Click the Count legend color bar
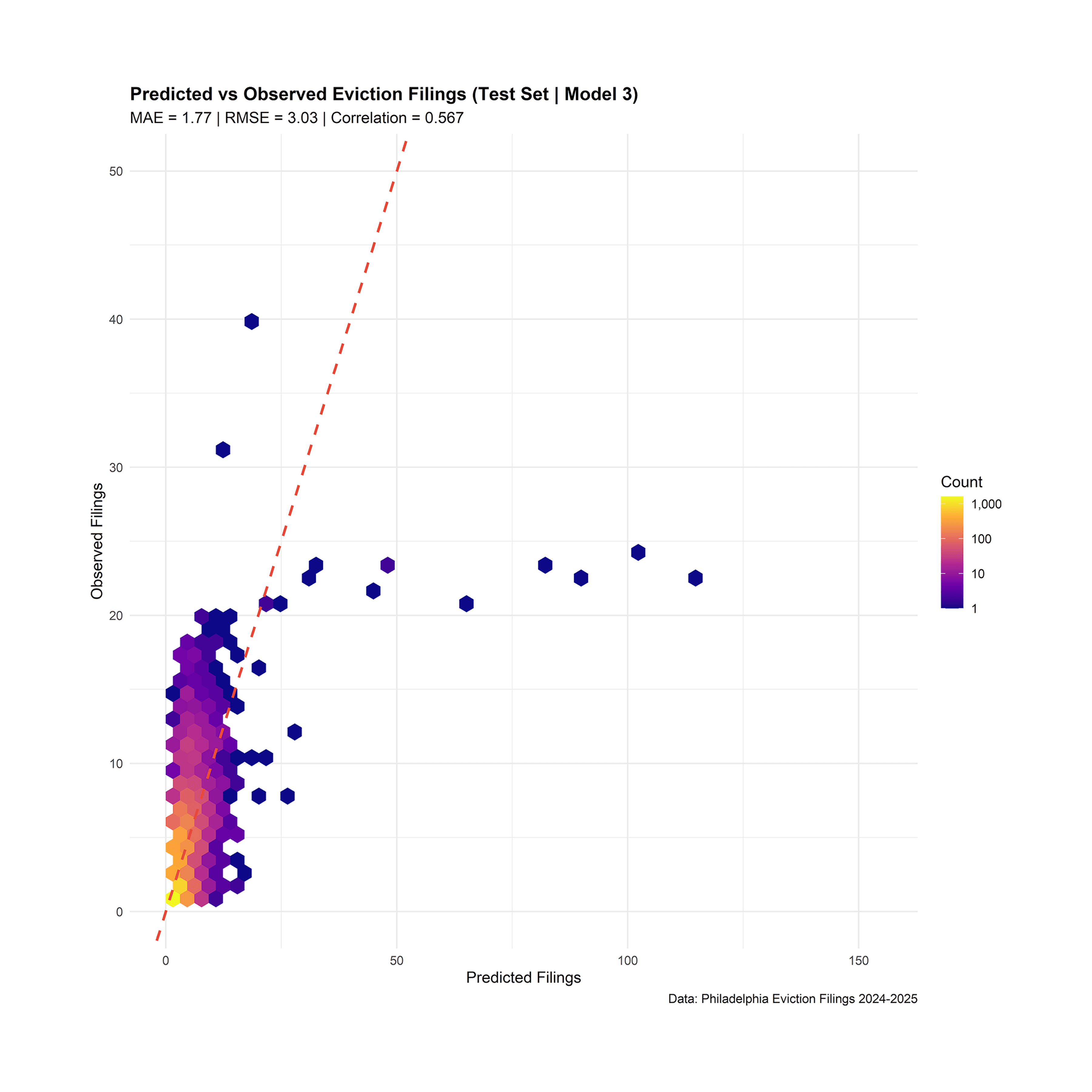This screenshot has height=1092, width=1092. click(x=952, y=552)
